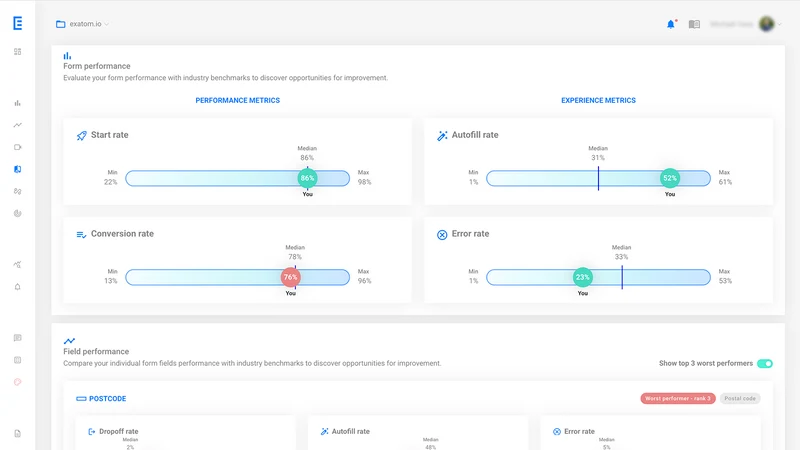
Task: Click the Start rate Max 98% value
Action: pyautogui.click(x=364, y=182)
